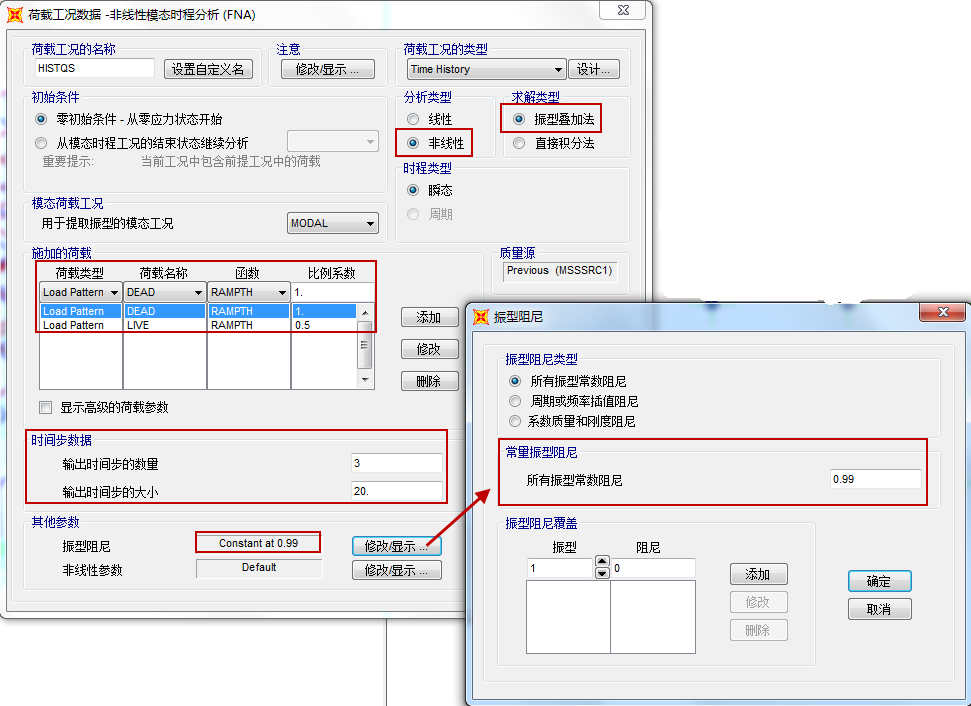Click 确定 to confirm modal damping
971x706 pixels.
point(879,581)
